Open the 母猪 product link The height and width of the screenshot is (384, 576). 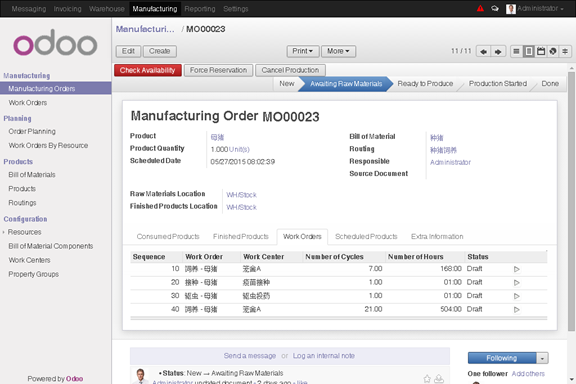coord(217,137)
